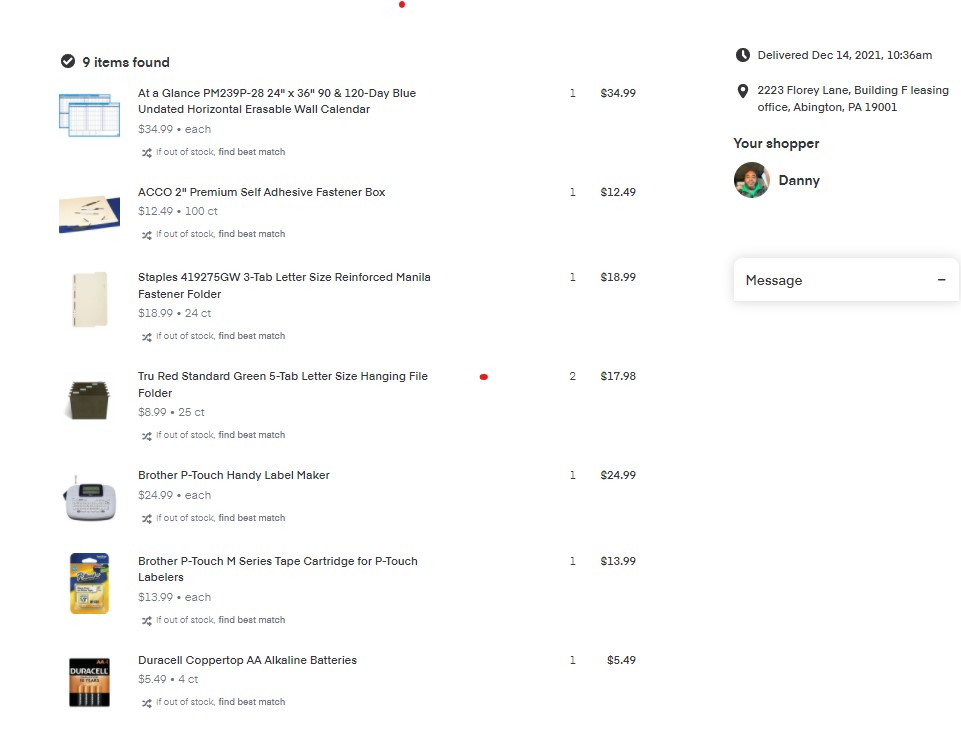Open the Tru Red hanging file folder image

point(89,399)
